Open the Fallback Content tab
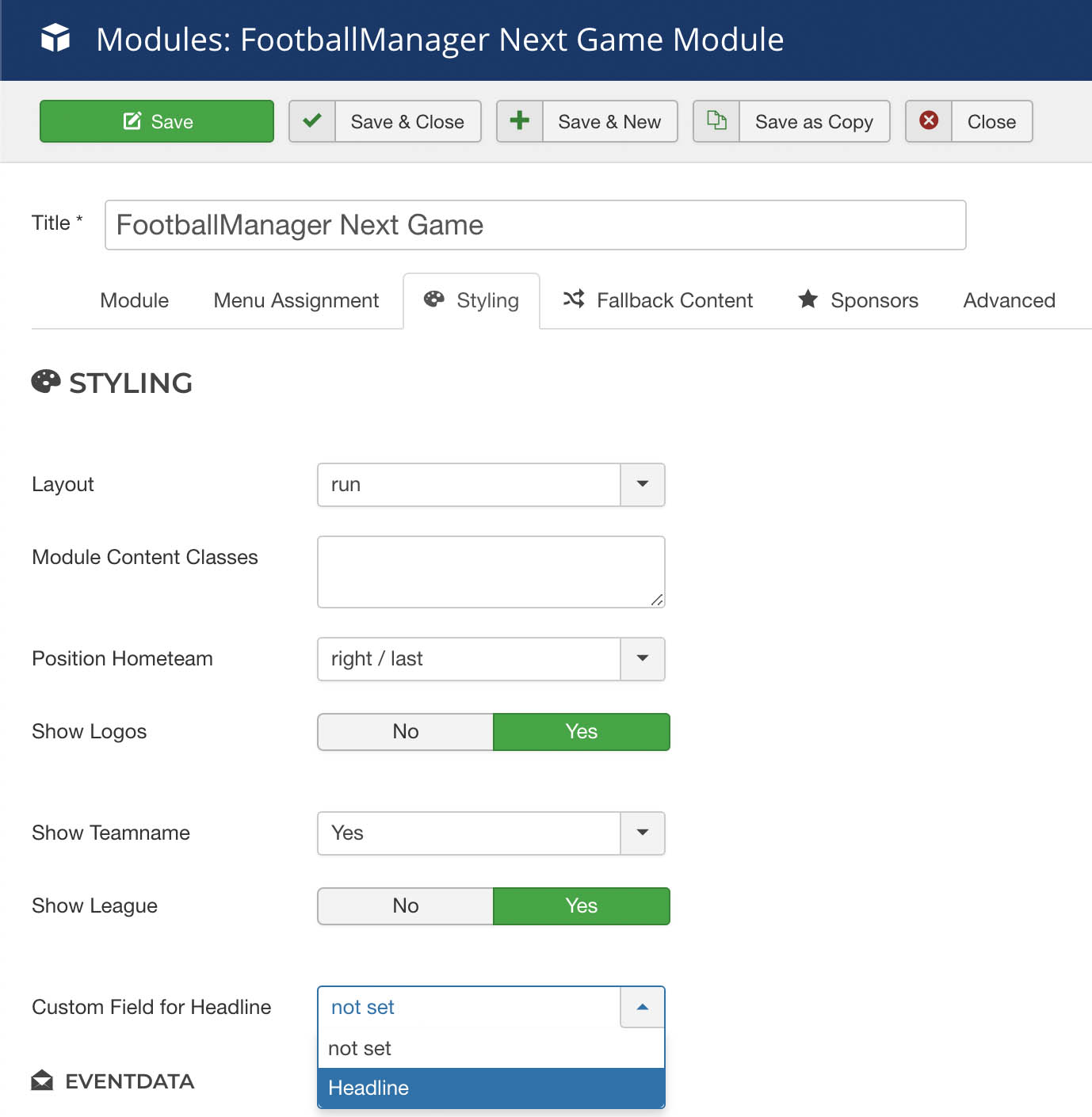1092x1117 pixels. pyautogui.click(x=658, y=300)
